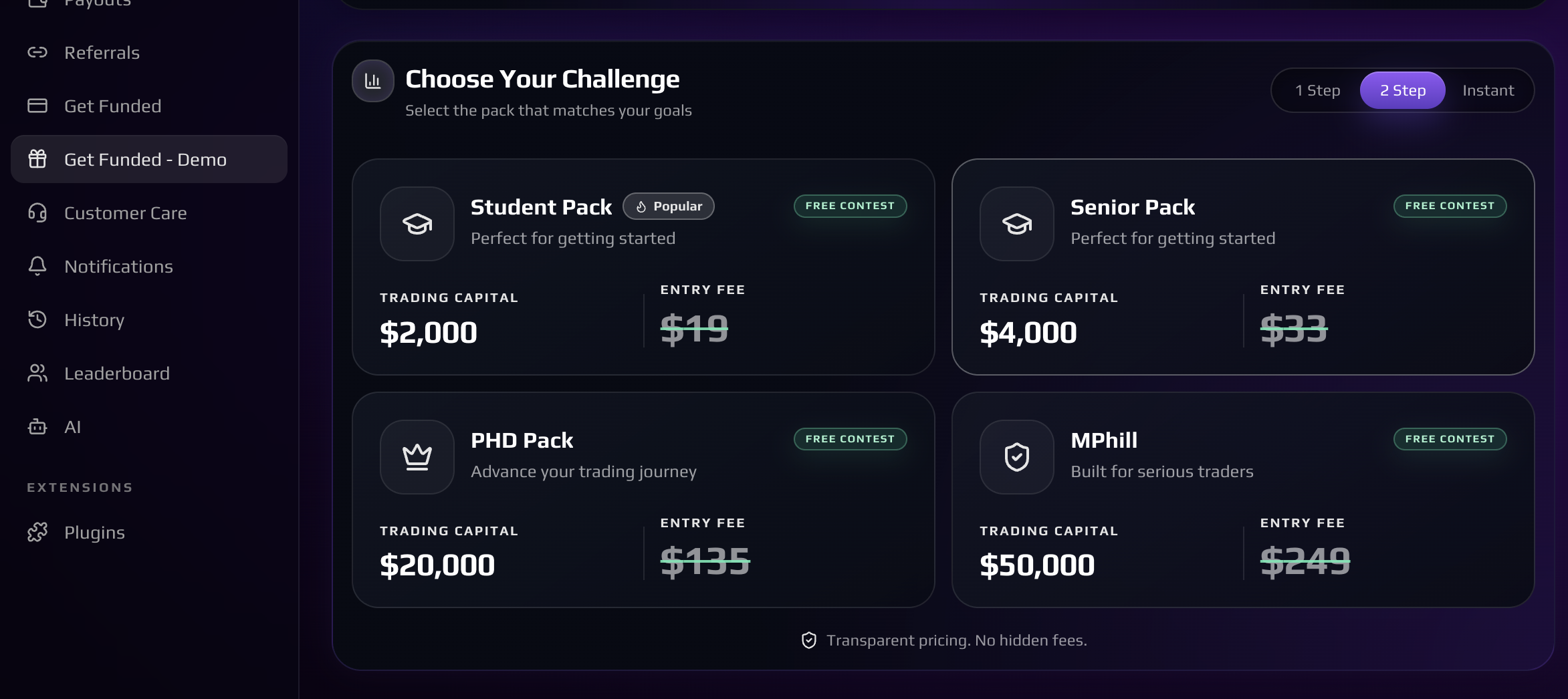The image size is (1568, 699).
Task: Click the History clock icon
Action: (37, 319)
